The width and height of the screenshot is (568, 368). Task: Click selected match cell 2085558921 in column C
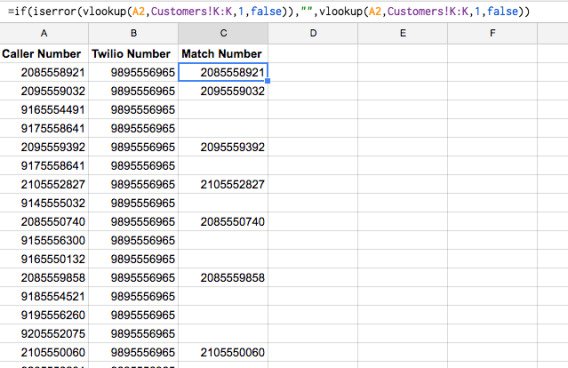[x=223, y=72]
